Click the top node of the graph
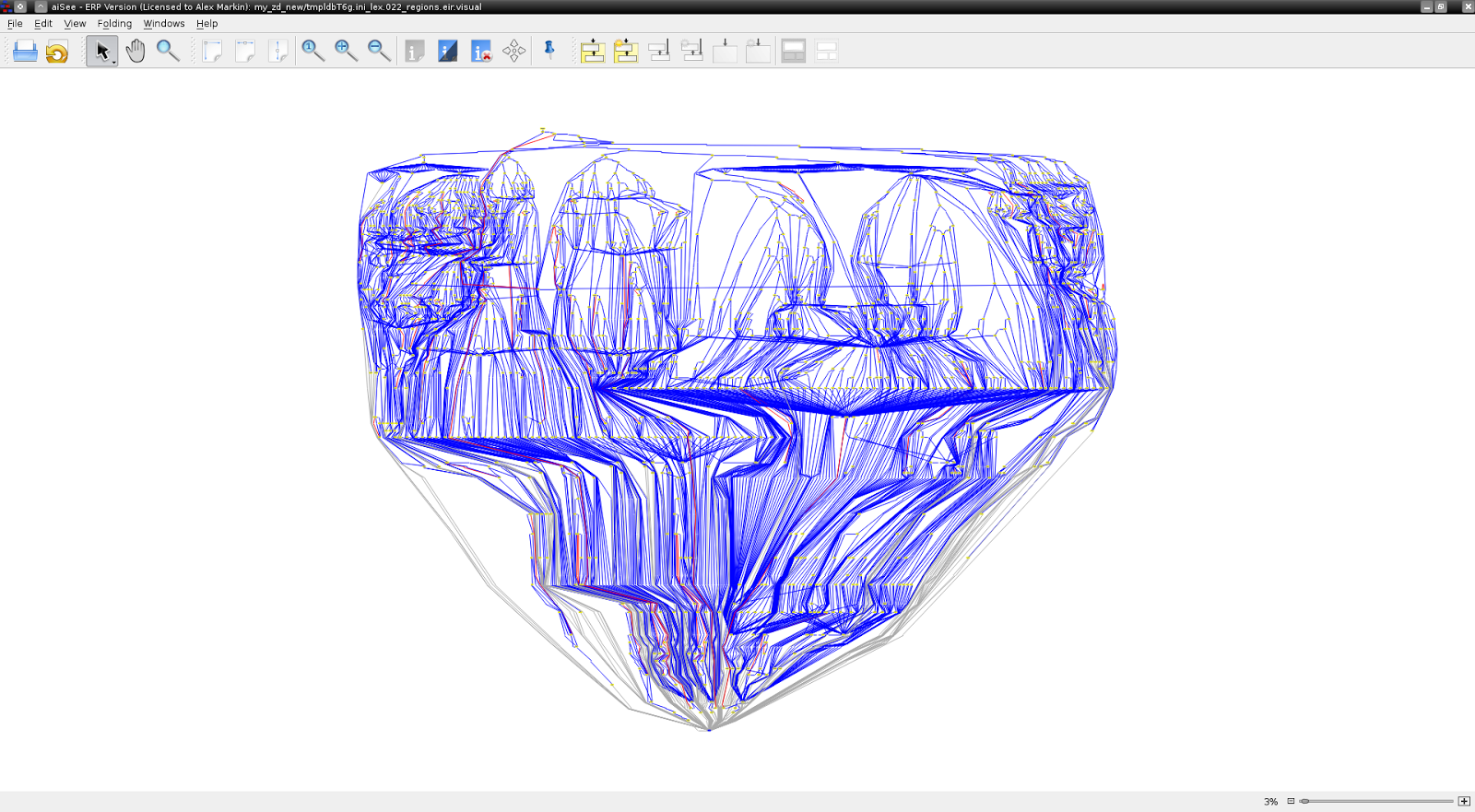The image size is (1475, 812). tap(542, 130)
